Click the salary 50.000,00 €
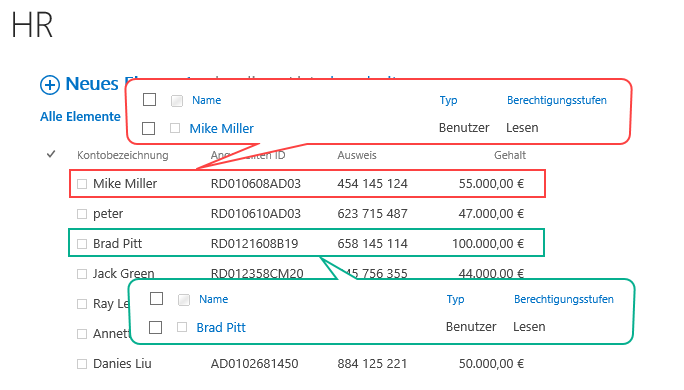This screenshot has height=390, width=684. (x=491, y=363)
